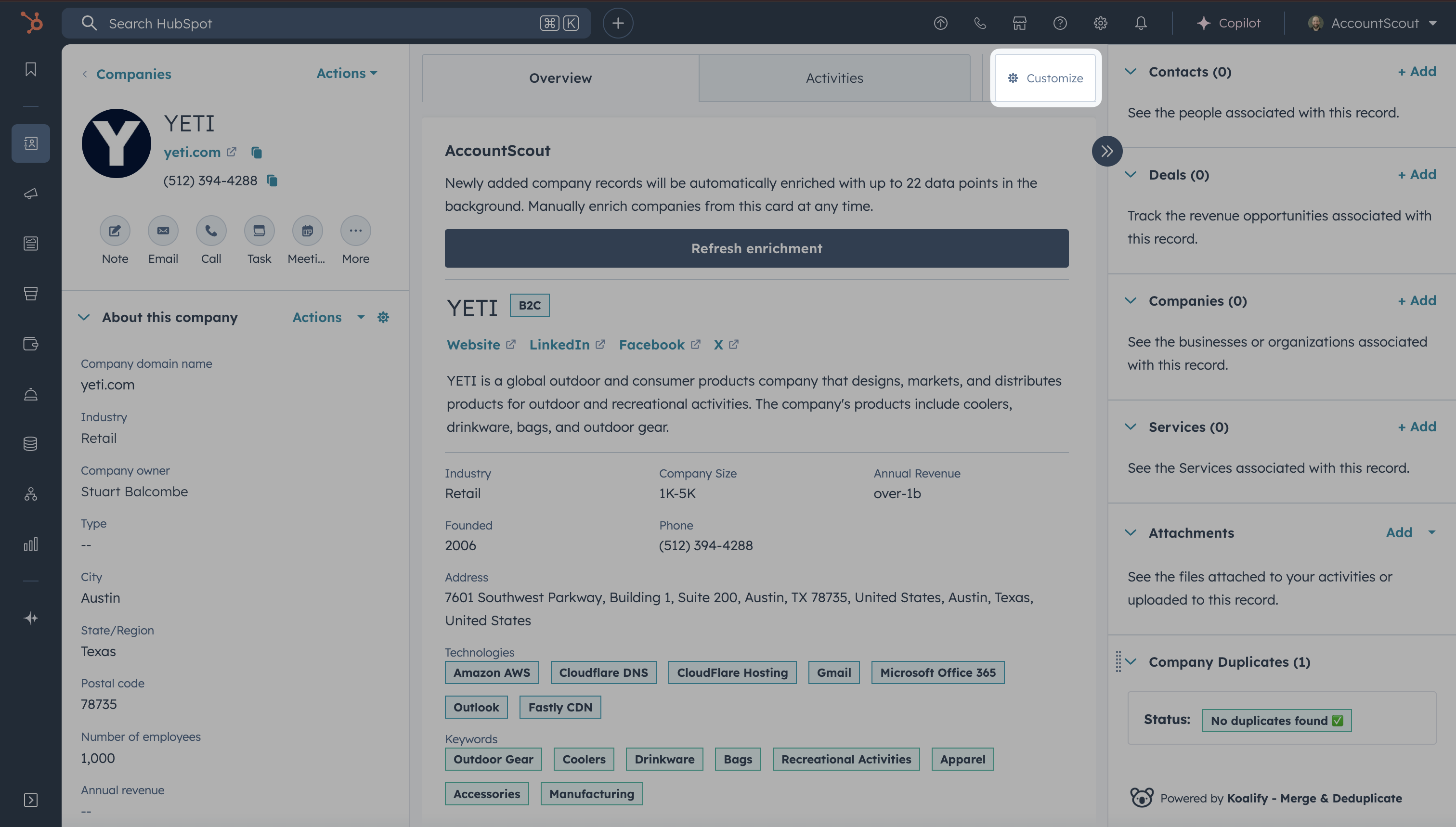Open the Settings gear in top bar
The width and height of the screenshot is (1456, 827).
(x=1100, y=23)
